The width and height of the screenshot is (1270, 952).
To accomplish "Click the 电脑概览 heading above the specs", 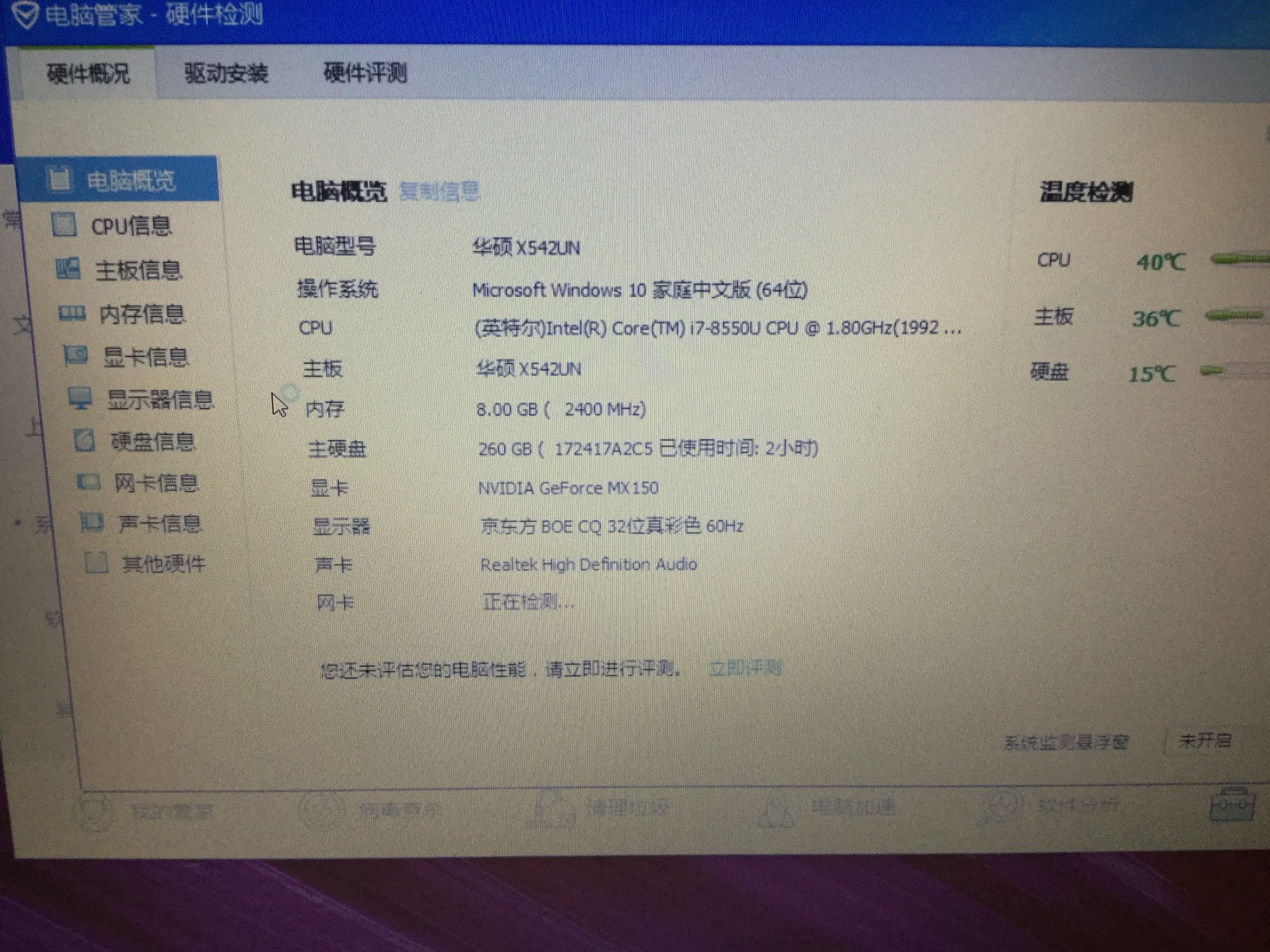I will point(339,191).
